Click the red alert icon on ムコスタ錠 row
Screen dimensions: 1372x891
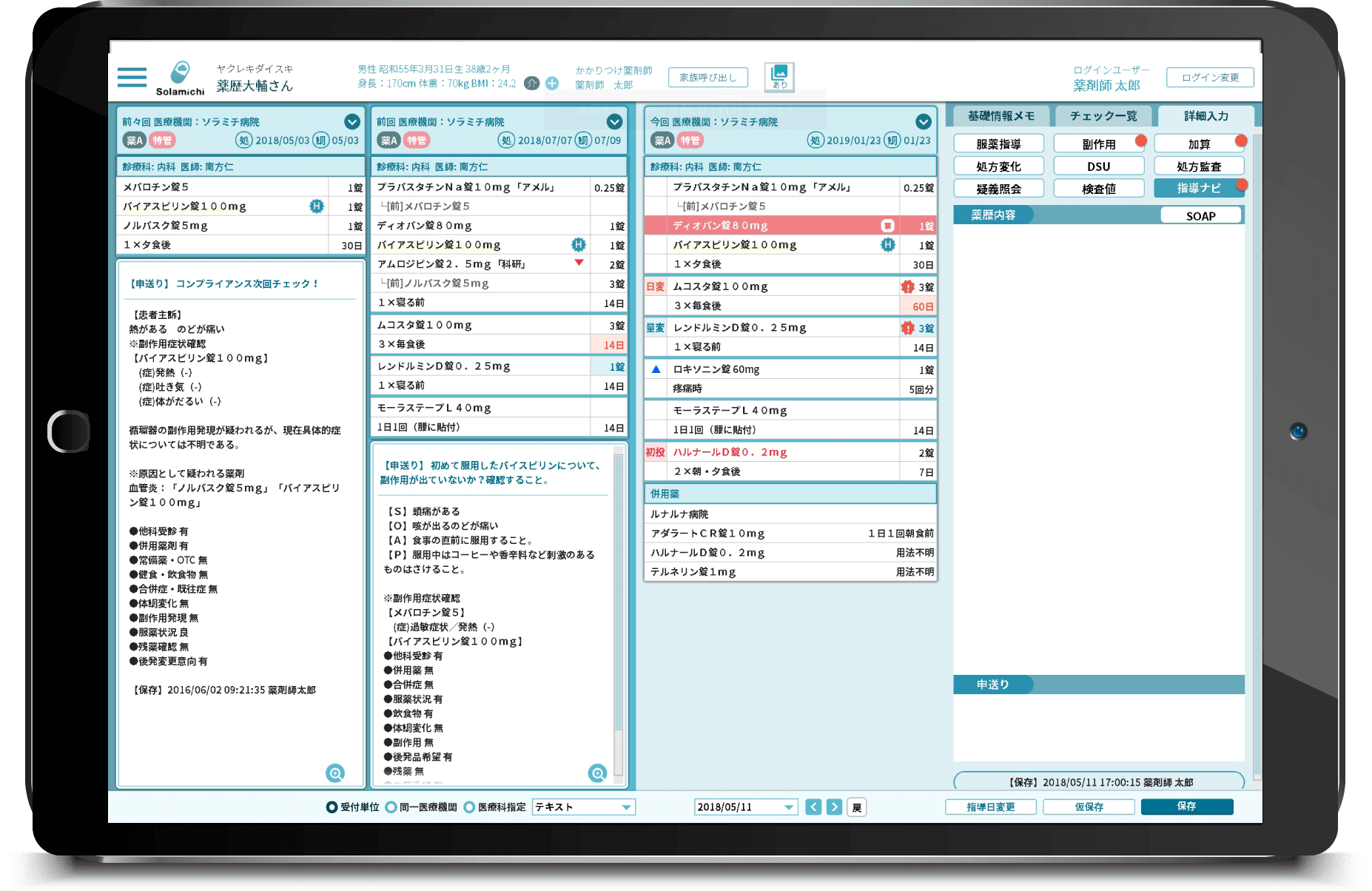click(907, 287)
